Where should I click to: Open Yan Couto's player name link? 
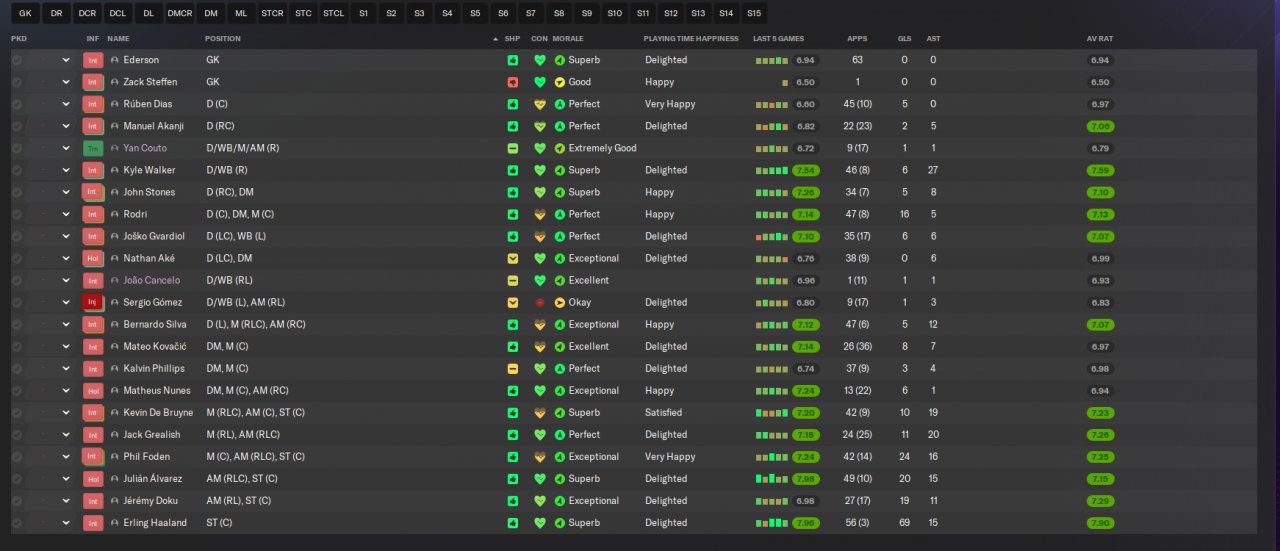145,148
